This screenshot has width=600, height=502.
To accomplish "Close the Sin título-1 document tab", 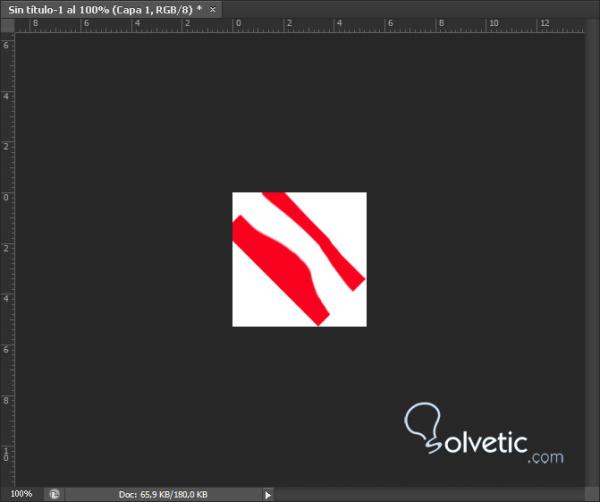I will tap(213, 10).
